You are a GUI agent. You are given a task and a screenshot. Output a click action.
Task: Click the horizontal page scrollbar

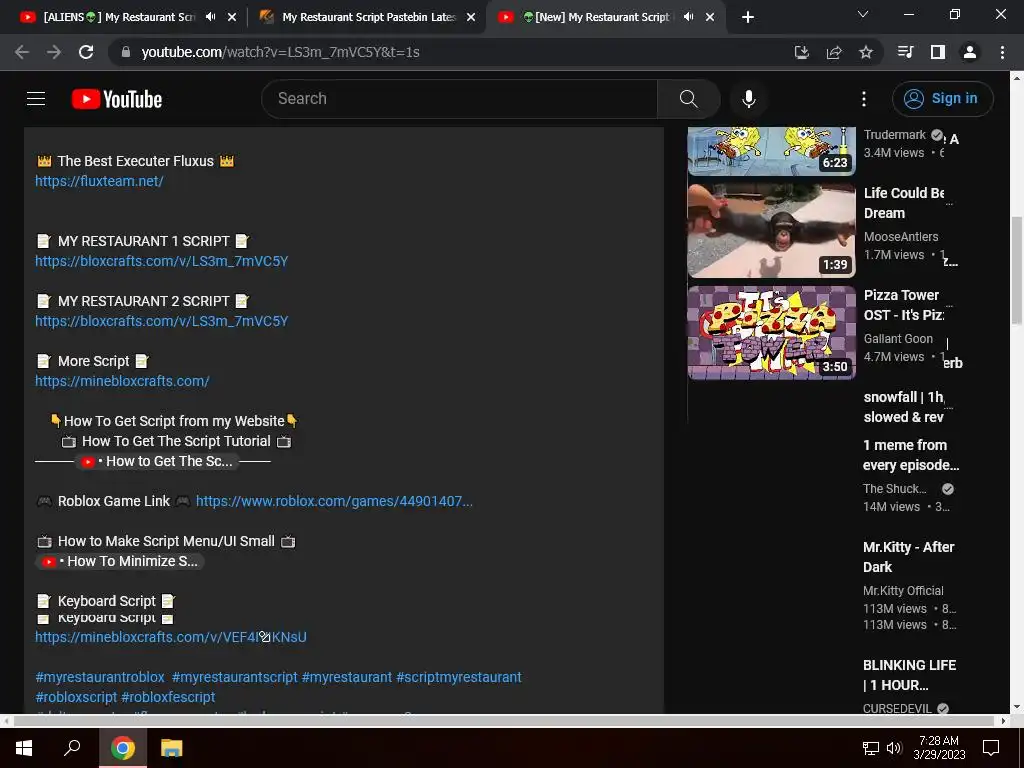click(504, 721)
